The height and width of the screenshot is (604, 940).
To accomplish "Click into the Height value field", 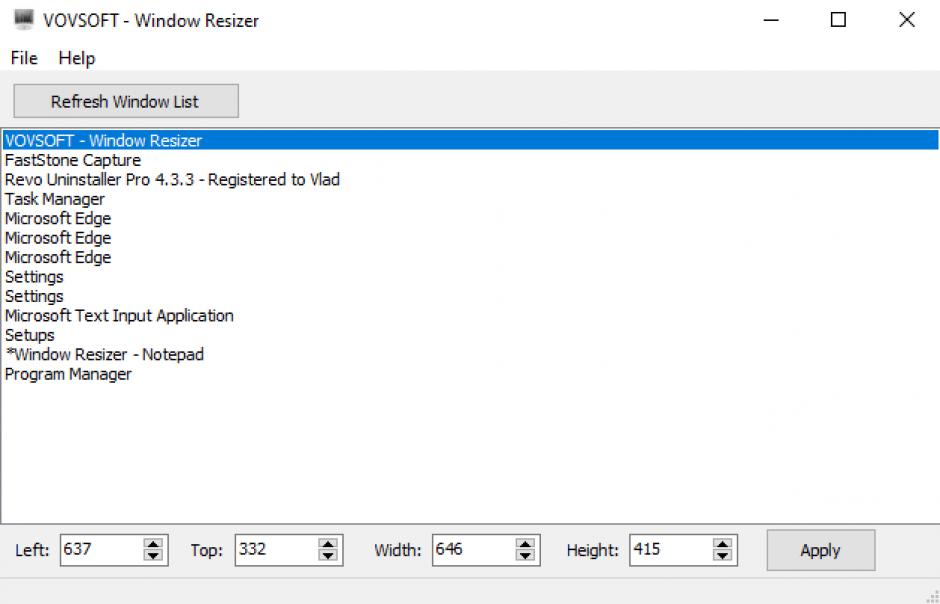I will (671, 549).
